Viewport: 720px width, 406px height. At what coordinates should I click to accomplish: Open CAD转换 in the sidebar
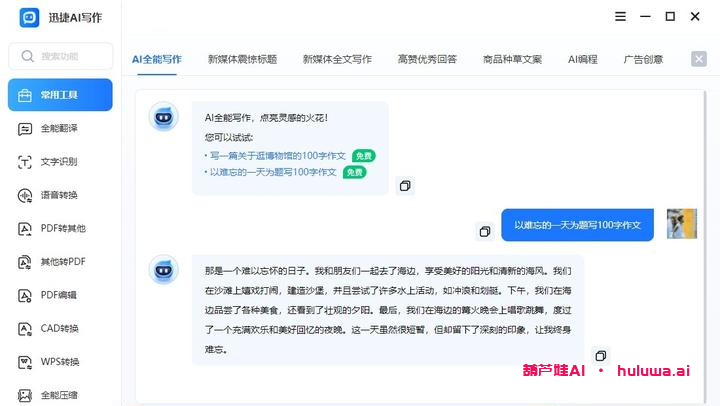pyautogui.click(x=60, y=328)
